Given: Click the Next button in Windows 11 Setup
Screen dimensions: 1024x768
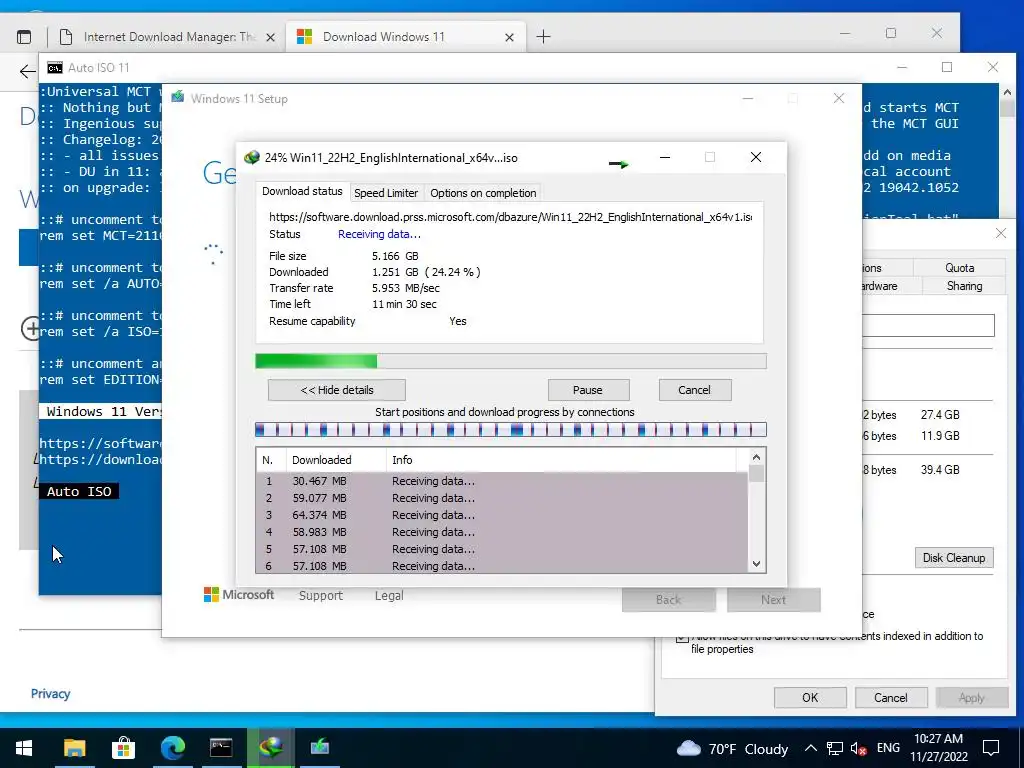Looking at the screenshot, I should (773, 600).
